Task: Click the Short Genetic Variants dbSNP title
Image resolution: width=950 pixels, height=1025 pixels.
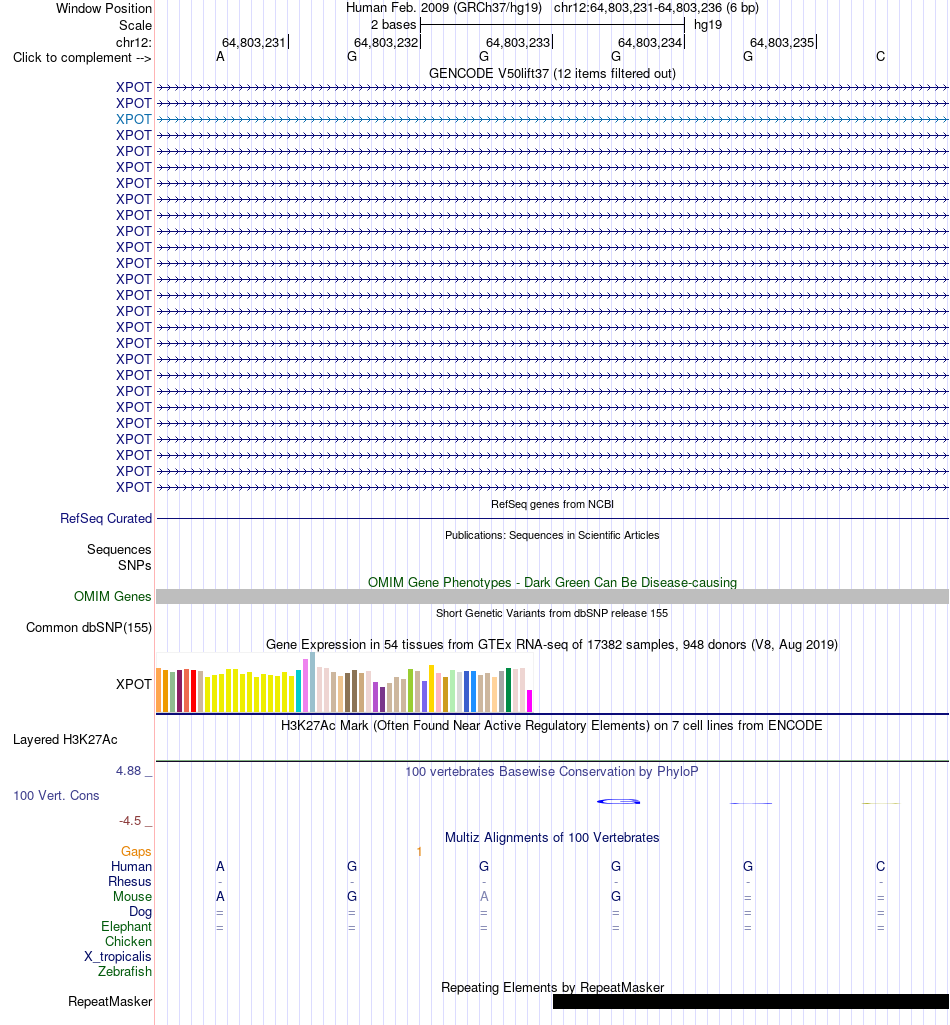Action: (552, 613)
